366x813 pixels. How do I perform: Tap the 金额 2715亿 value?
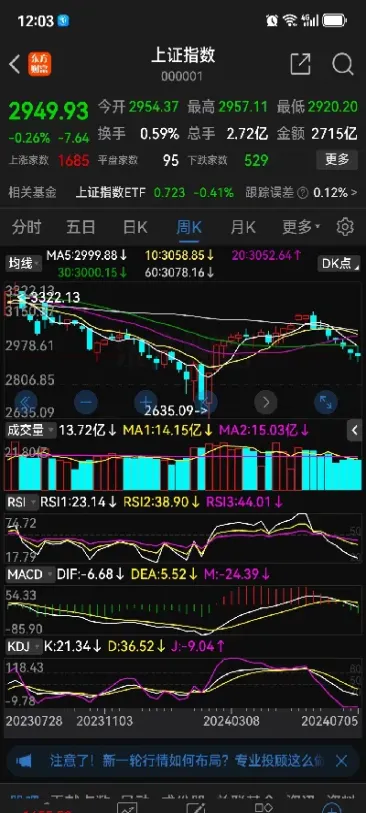point(334,134)
